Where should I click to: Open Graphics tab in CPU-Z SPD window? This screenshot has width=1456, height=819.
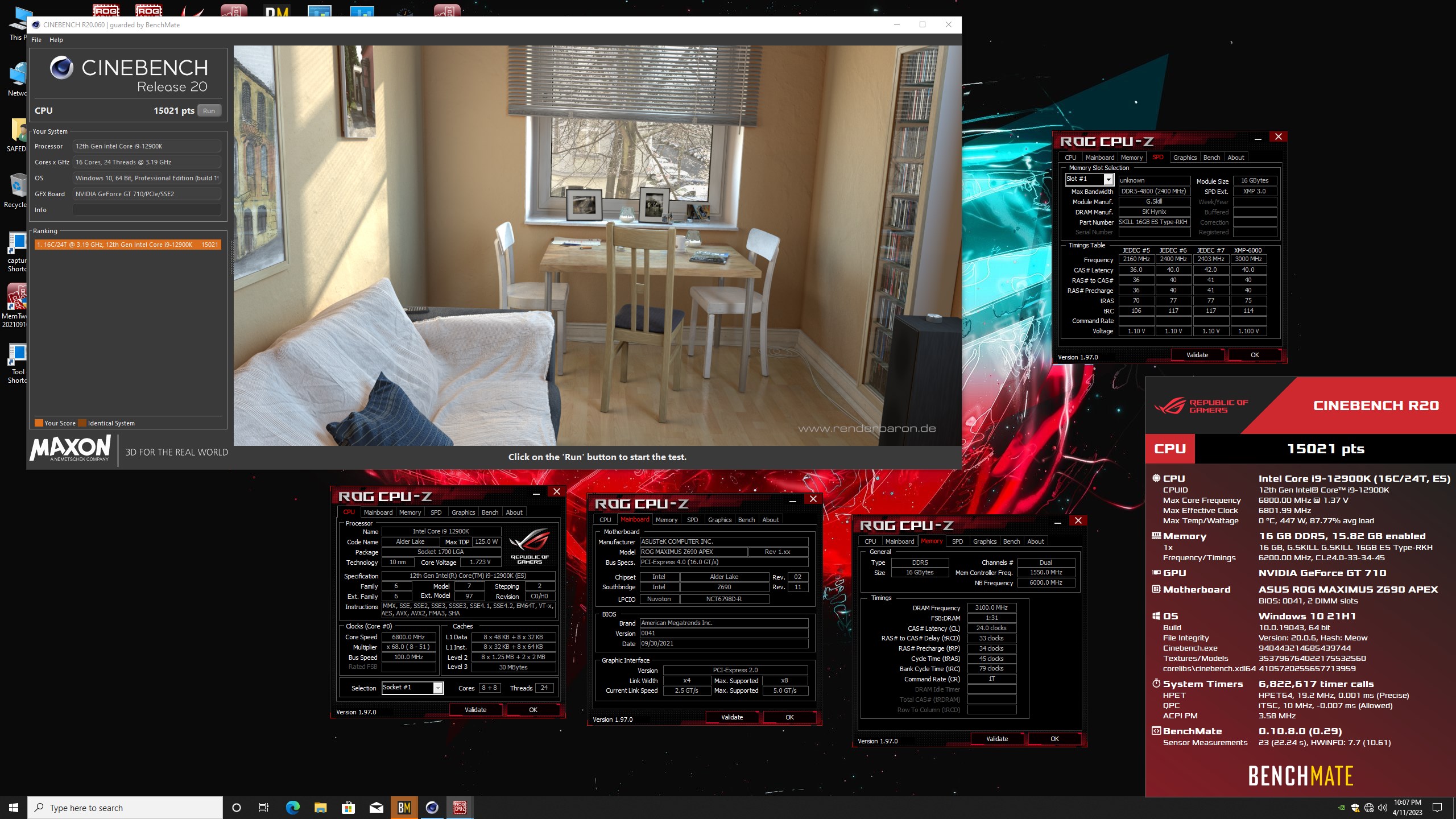[1185, 158]
